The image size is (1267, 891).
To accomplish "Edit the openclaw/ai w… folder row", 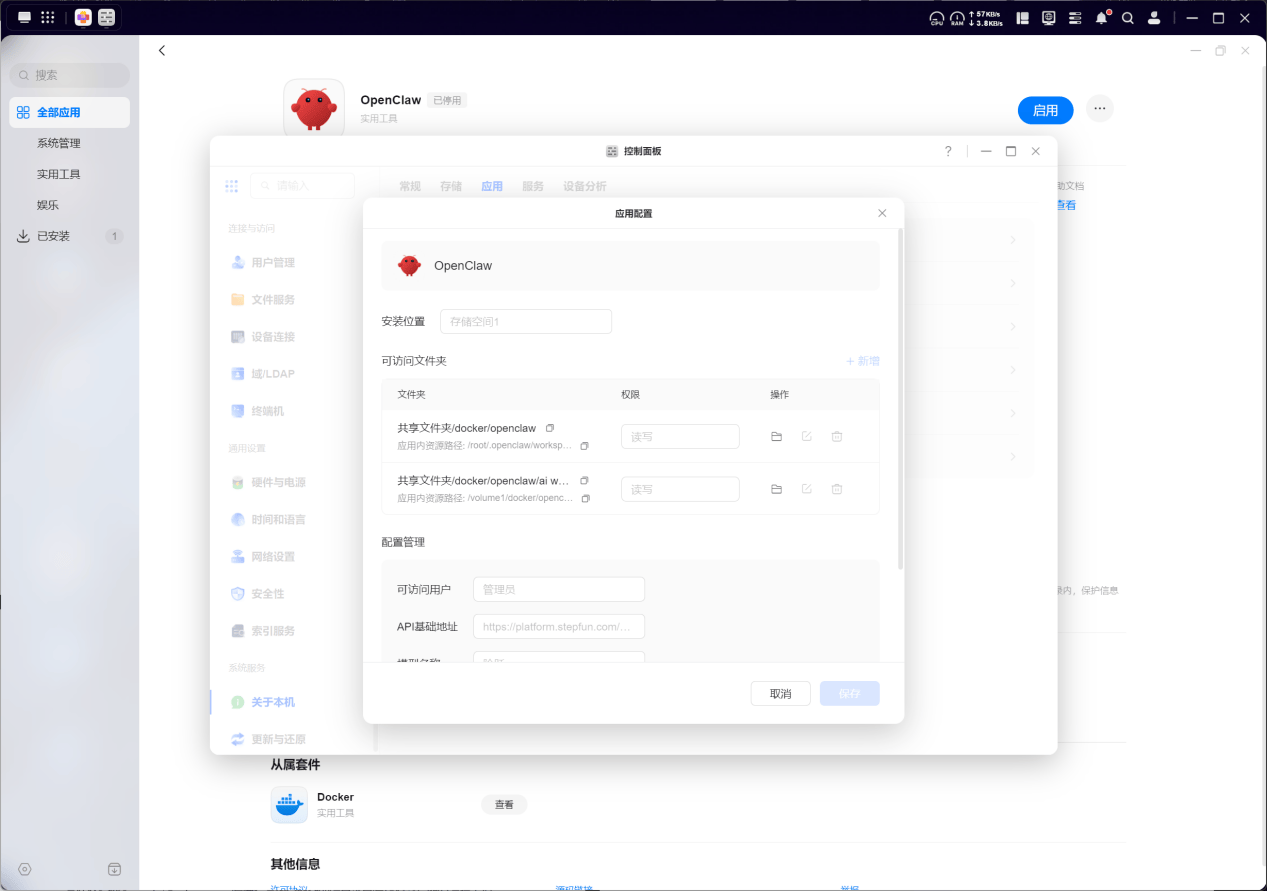I will coord(807,489).
